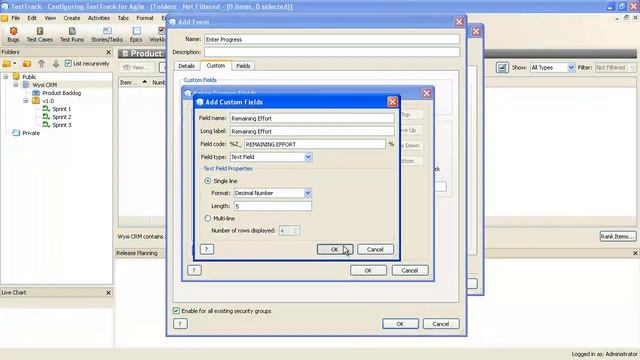Click the Rank Items button

tap(618, 236)
